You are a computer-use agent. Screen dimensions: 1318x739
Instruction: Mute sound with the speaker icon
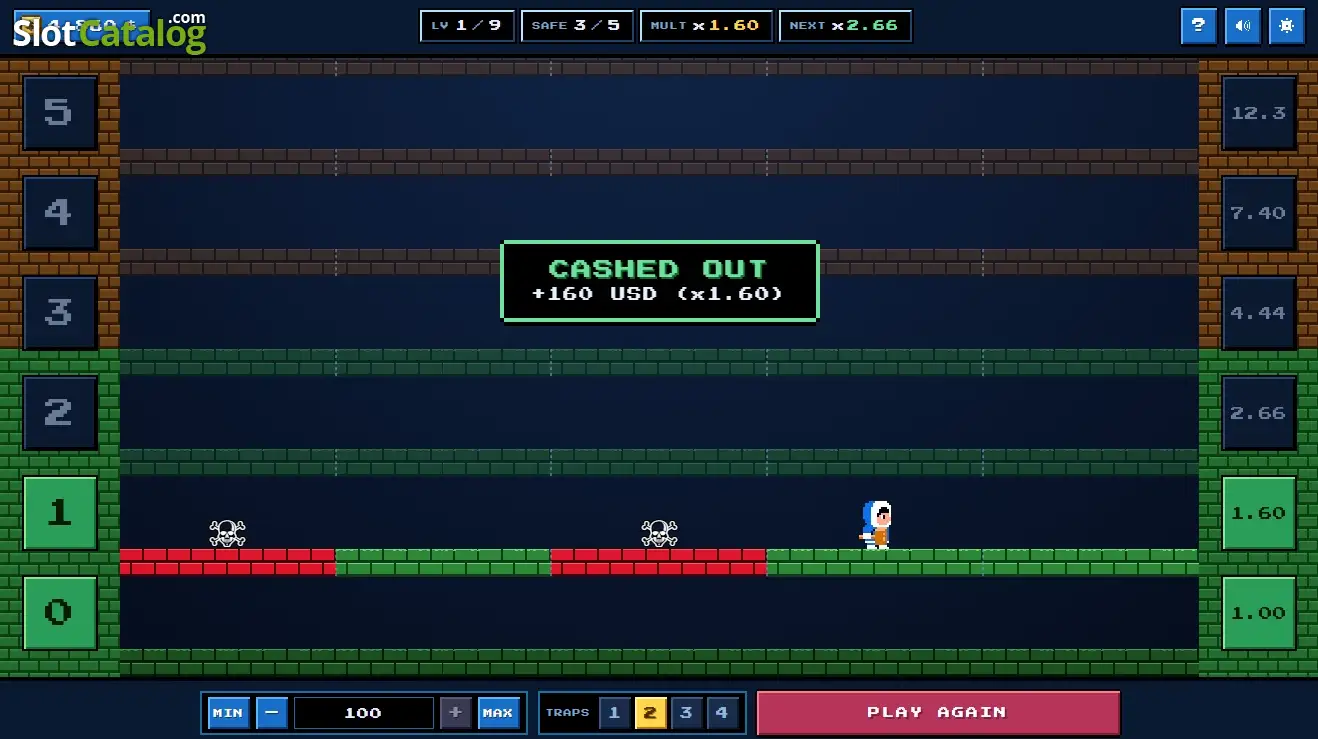(1242, 26)
